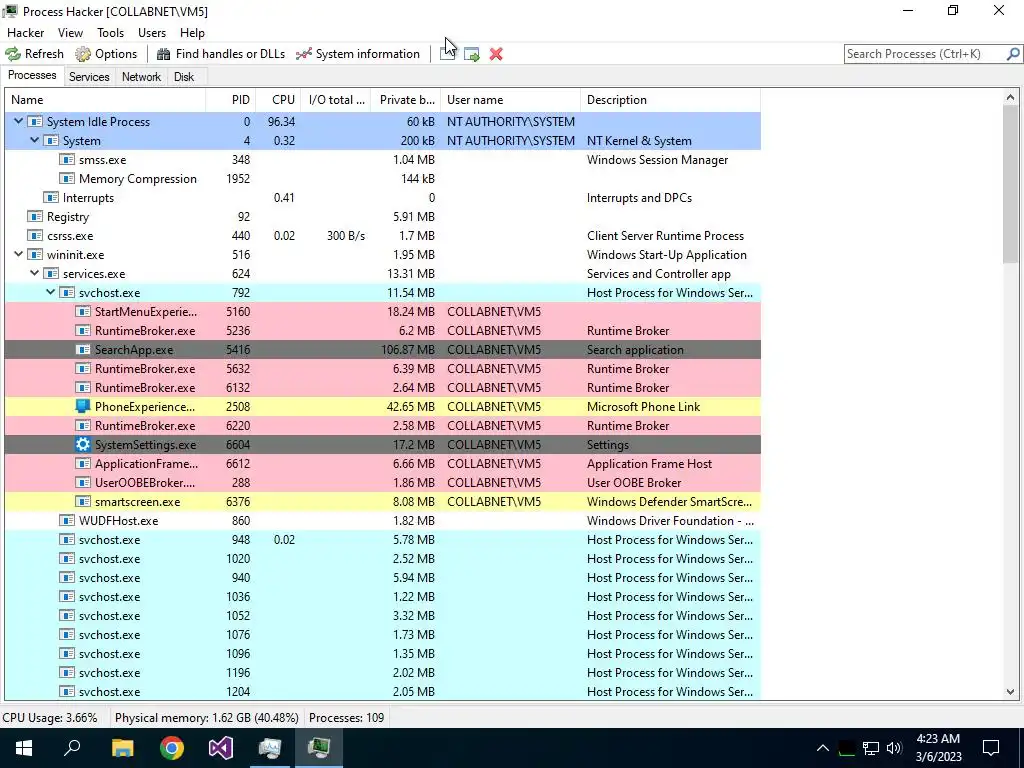The image size is (1024, 768).
Task: Click the WUDFHost.exe process icon
Action: pos(67,520)
